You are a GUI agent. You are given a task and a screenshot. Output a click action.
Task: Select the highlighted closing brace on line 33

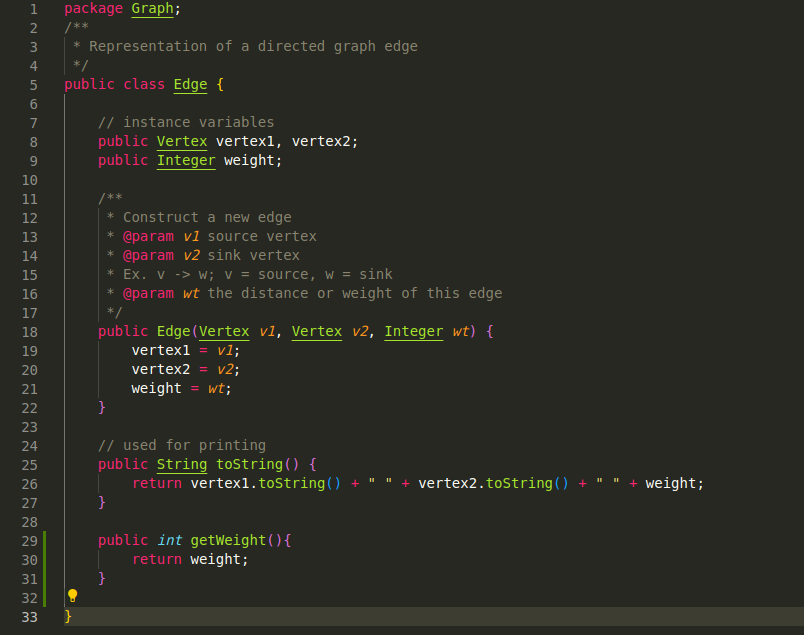coord(67,616)
